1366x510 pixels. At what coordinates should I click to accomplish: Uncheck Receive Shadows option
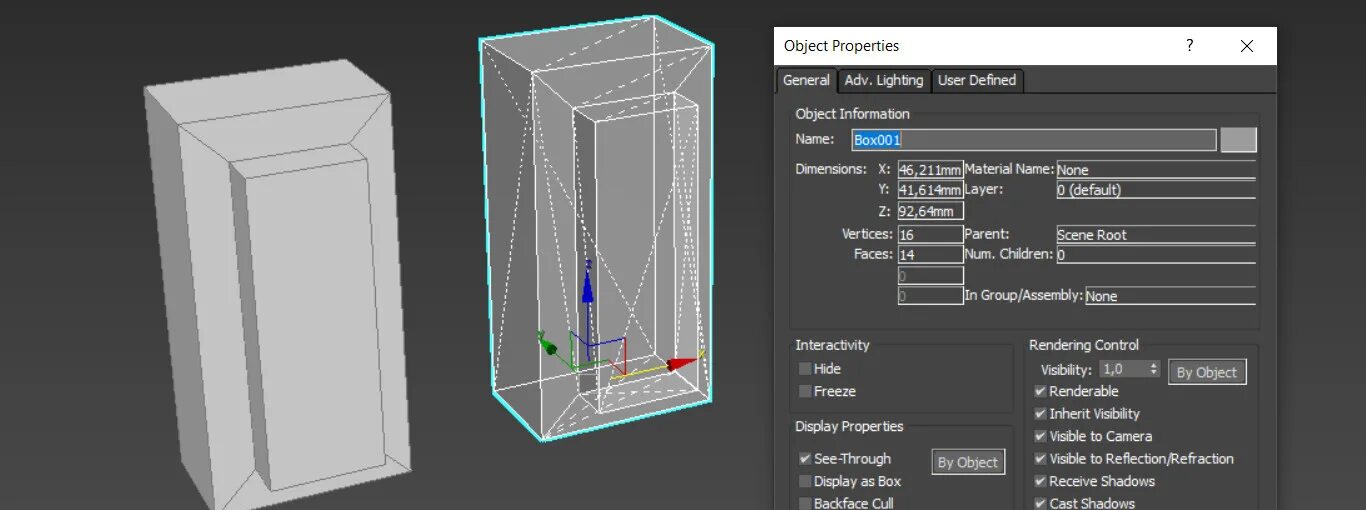tap(1040, 481)
